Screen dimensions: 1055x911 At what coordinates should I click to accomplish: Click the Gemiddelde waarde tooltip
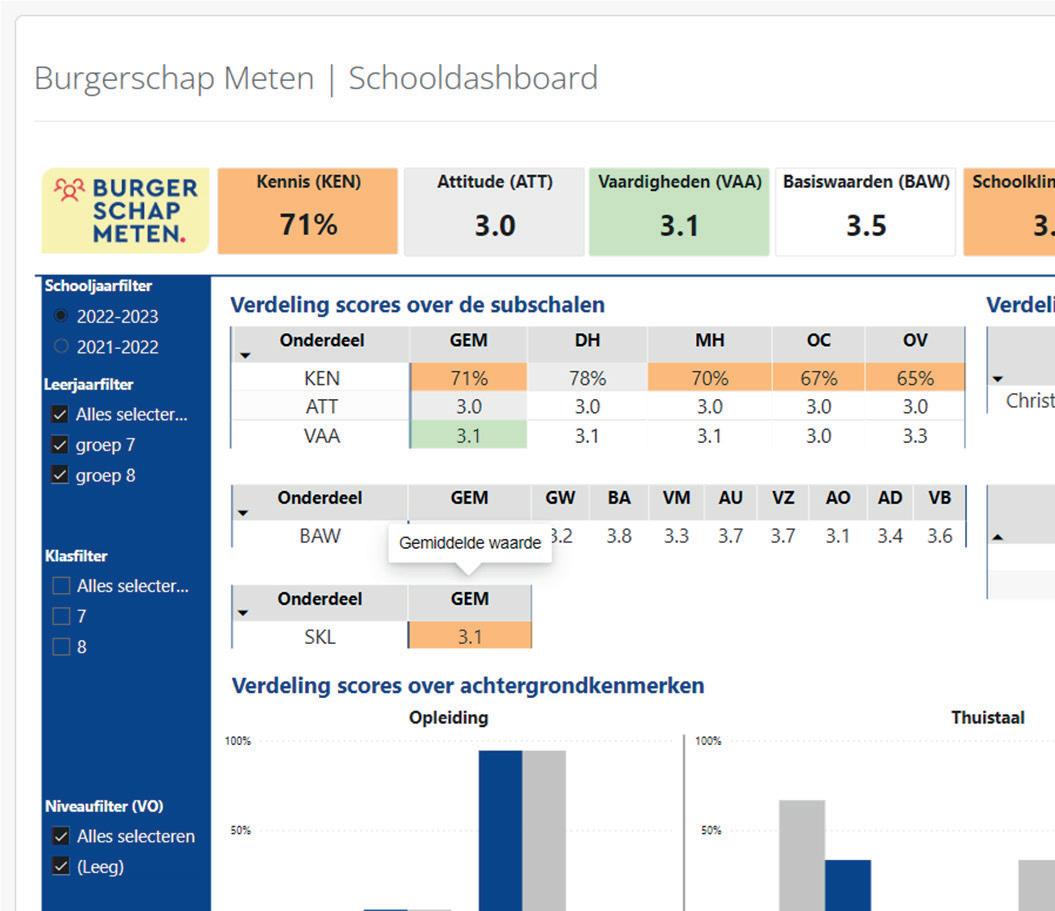click(x=470, y=543)
